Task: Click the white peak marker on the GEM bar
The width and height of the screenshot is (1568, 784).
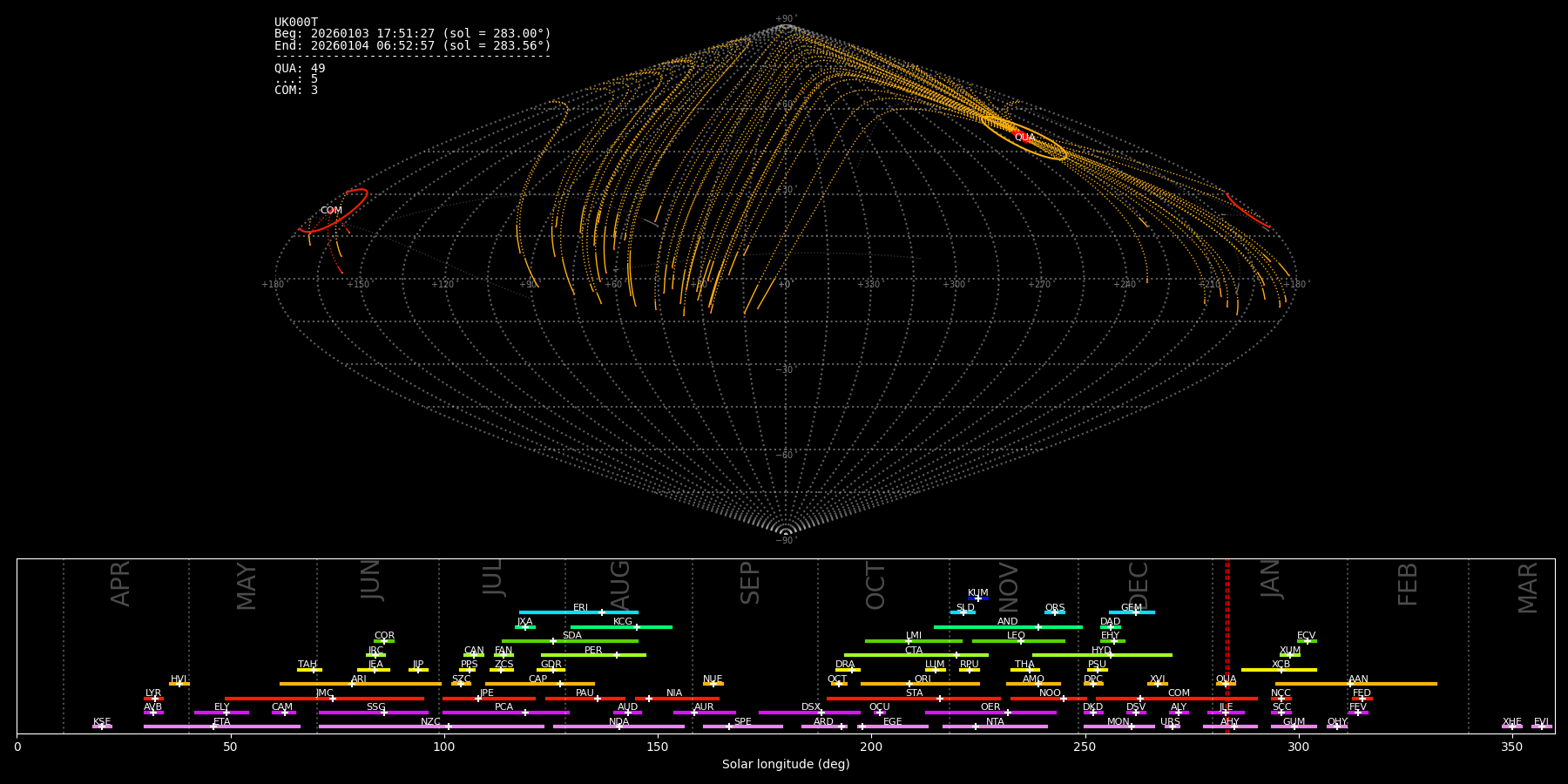Action: click(x=1135, y=612)
